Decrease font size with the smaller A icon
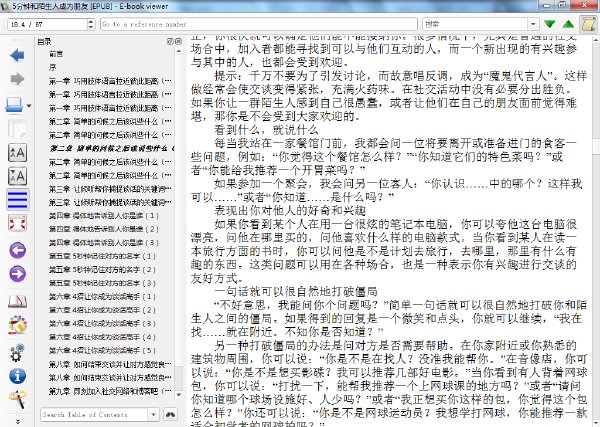600x427 pixels. tap(17, 176)
